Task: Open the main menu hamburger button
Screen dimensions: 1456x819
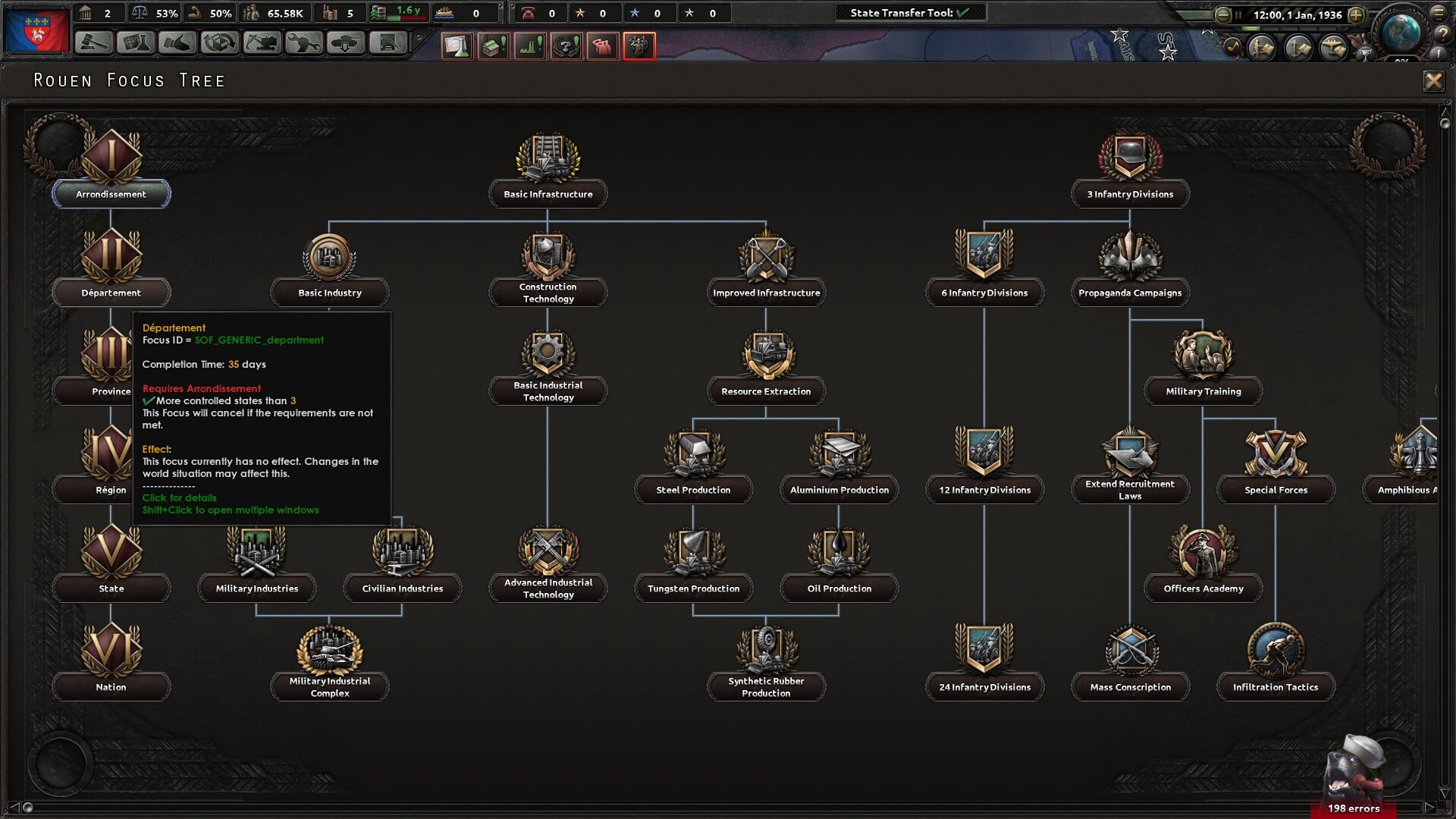Action: pyautogui.click(x=1439, y=13)
